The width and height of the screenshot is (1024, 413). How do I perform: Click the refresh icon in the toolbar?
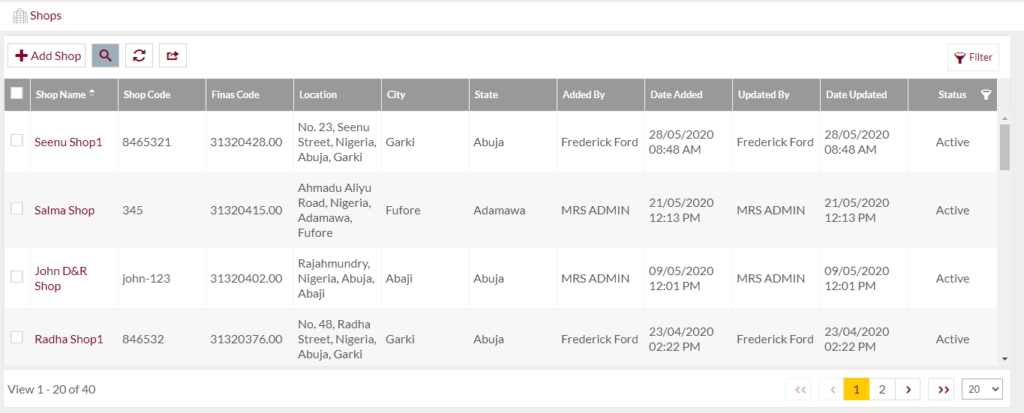(x=139, y=56)
